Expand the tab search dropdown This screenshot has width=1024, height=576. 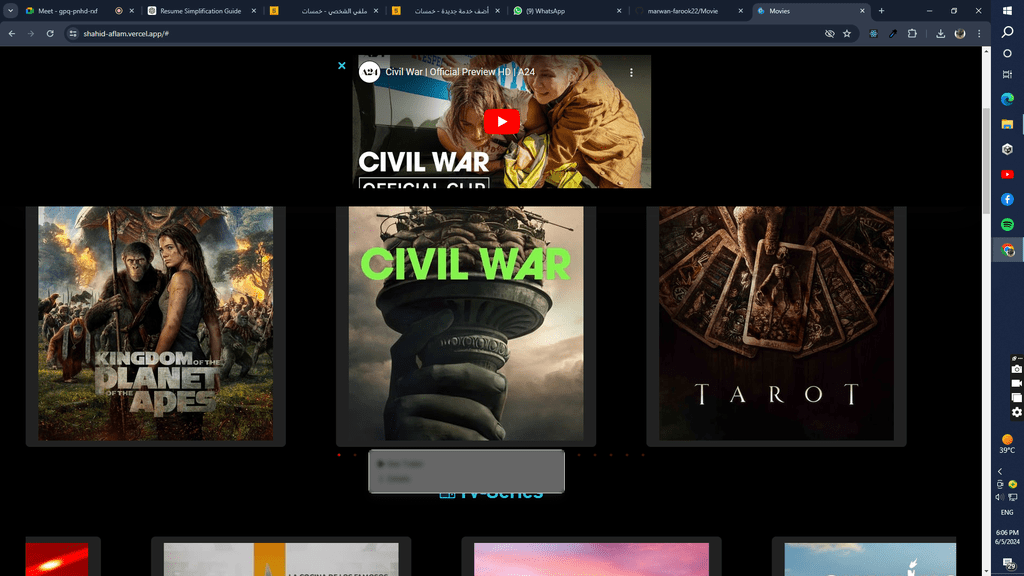(x=10, y=10)
